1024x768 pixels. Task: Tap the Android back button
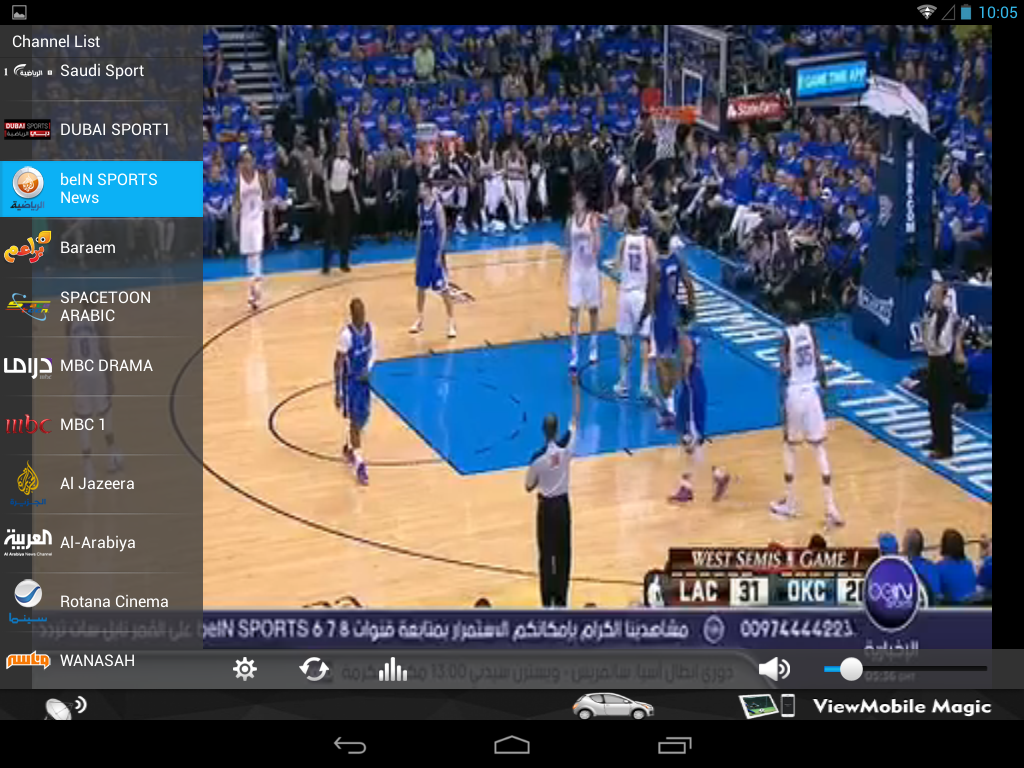tap(350, 745)
